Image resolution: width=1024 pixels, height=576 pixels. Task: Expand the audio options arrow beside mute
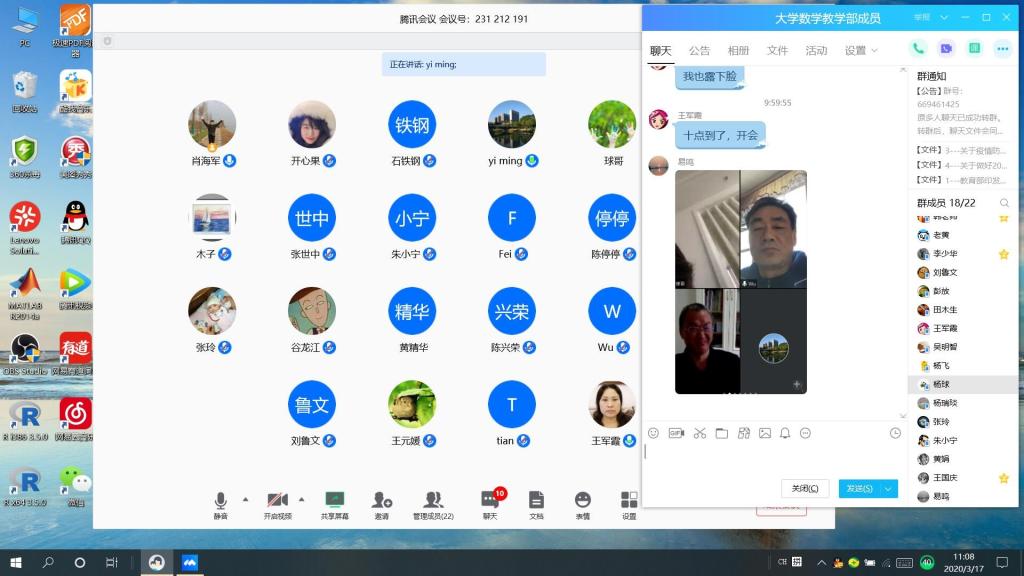point(245,497)
